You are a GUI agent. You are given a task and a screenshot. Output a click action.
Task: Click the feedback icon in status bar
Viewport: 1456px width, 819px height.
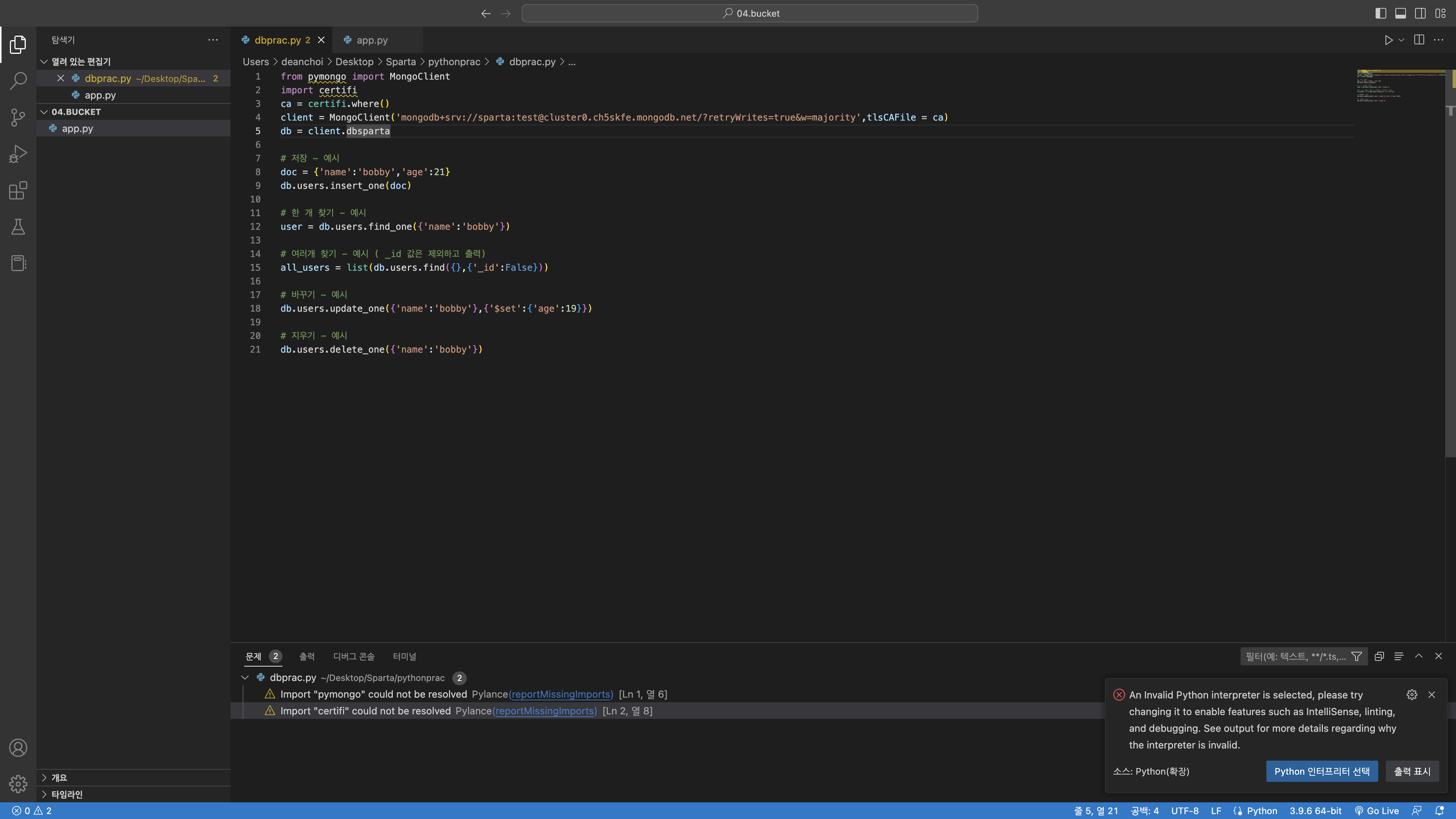point(1417,811)
